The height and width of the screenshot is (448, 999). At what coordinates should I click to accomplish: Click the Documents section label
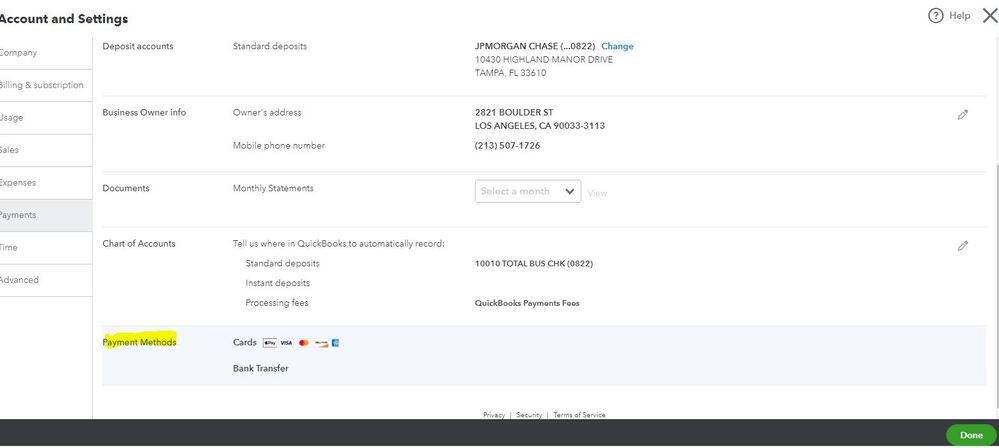pos(126,188)
